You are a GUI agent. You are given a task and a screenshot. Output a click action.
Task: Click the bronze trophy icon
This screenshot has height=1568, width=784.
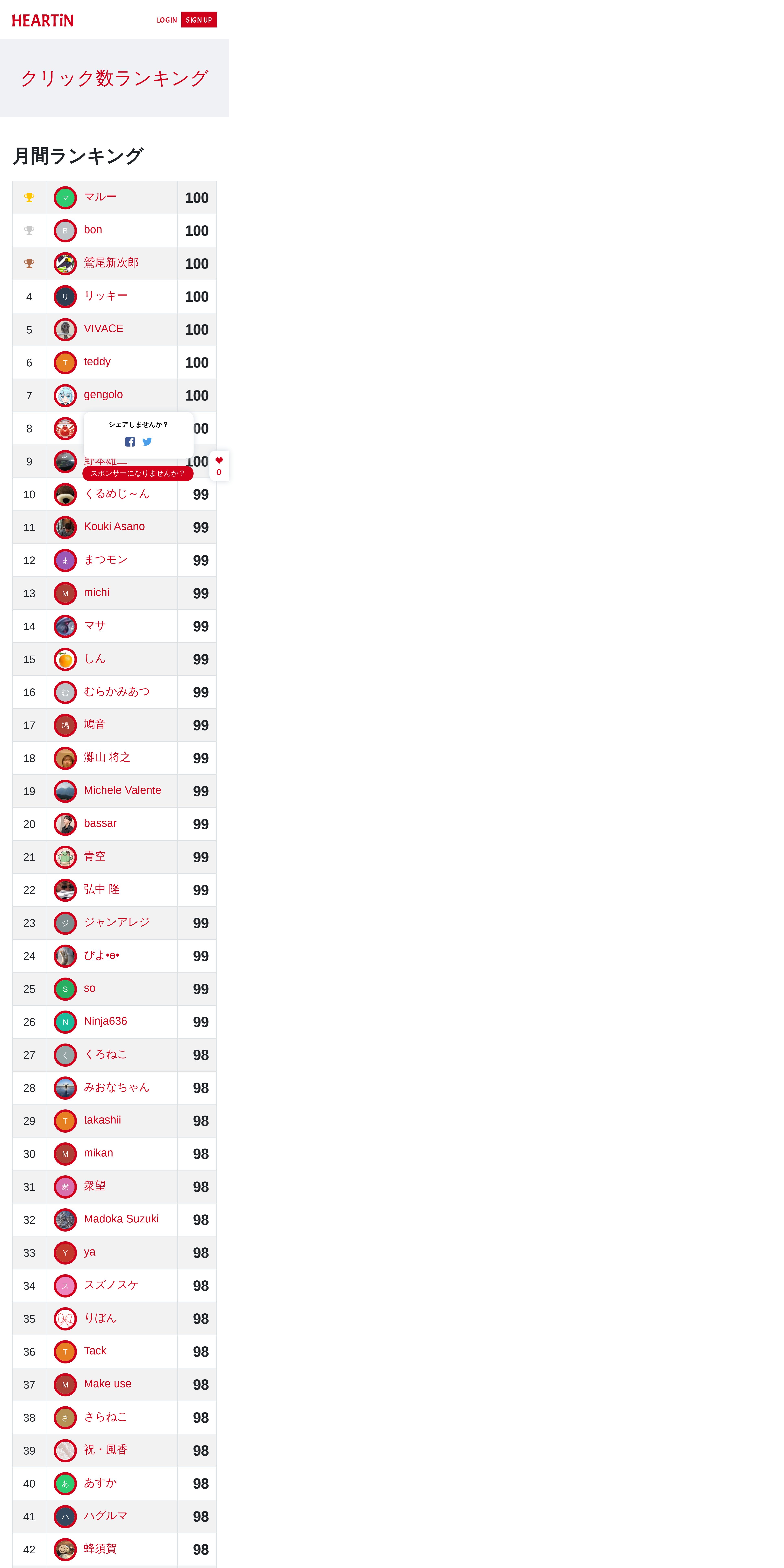[x=29, y=263]
